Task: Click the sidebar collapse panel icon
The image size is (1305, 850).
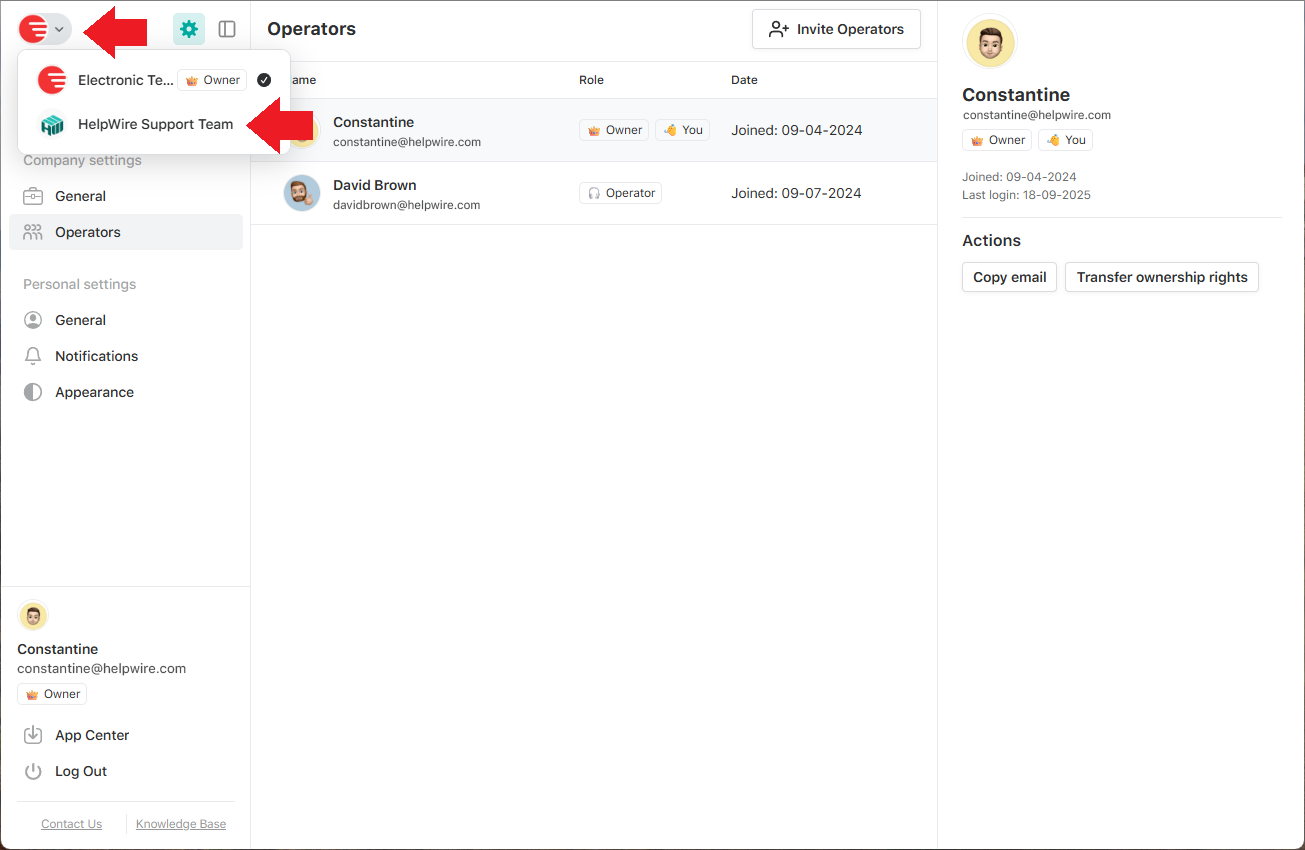Action: (227, 29)
